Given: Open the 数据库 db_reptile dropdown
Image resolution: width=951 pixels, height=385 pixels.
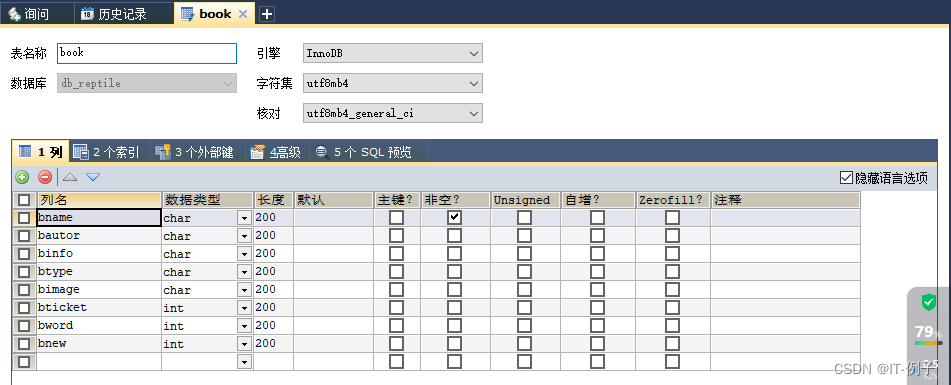Looking at the screenshot, I should (147, 83).
